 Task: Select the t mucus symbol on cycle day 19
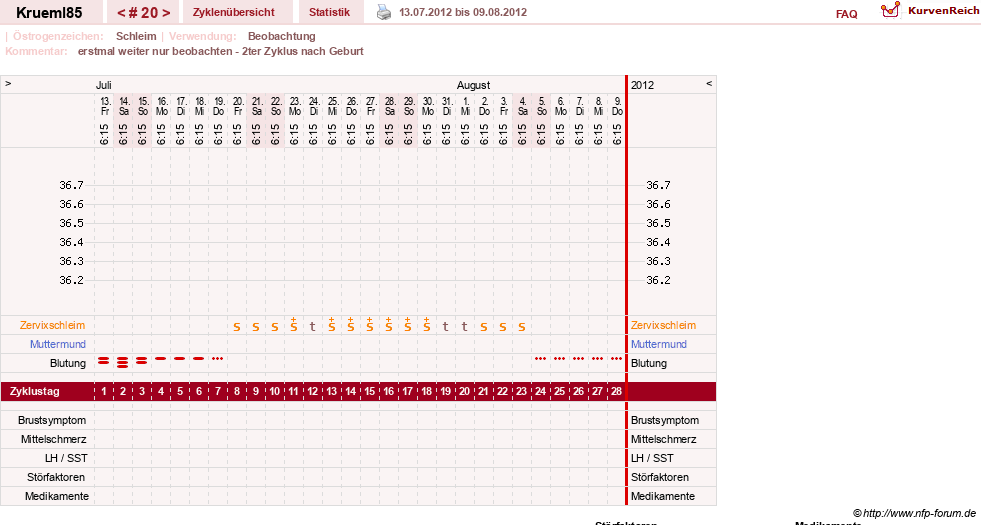pyautogui.click(x=445, y=326)
